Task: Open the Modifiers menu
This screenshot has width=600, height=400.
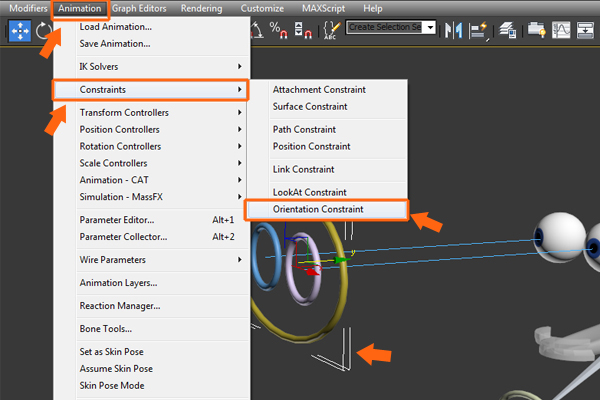Action: tap(28, 8)
